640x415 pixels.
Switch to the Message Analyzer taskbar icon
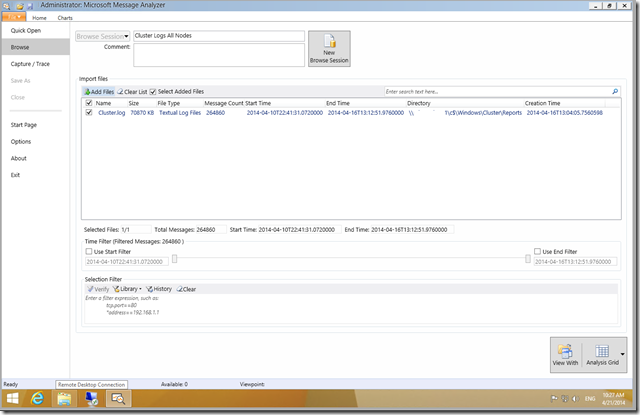point(118,399)
